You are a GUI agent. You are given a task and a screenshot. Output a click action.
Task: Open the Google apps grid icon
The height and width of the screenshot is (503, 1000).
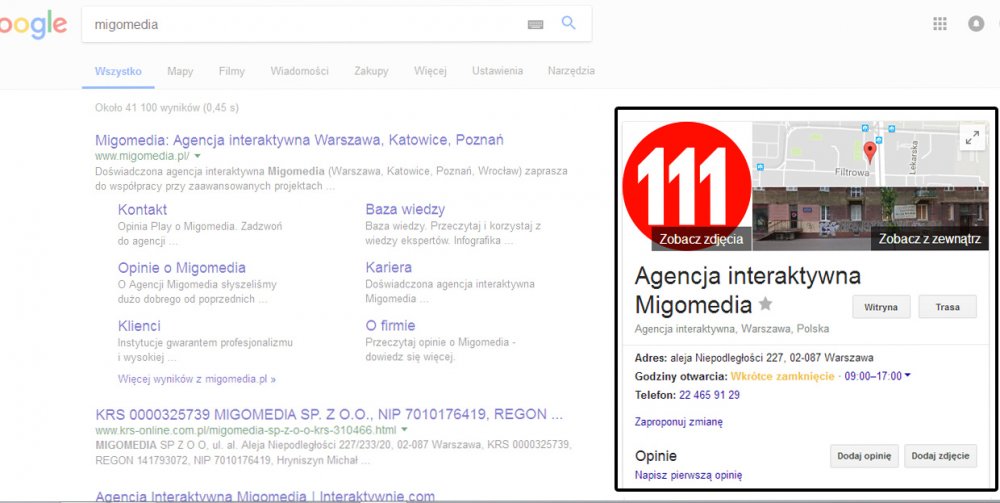940,24
